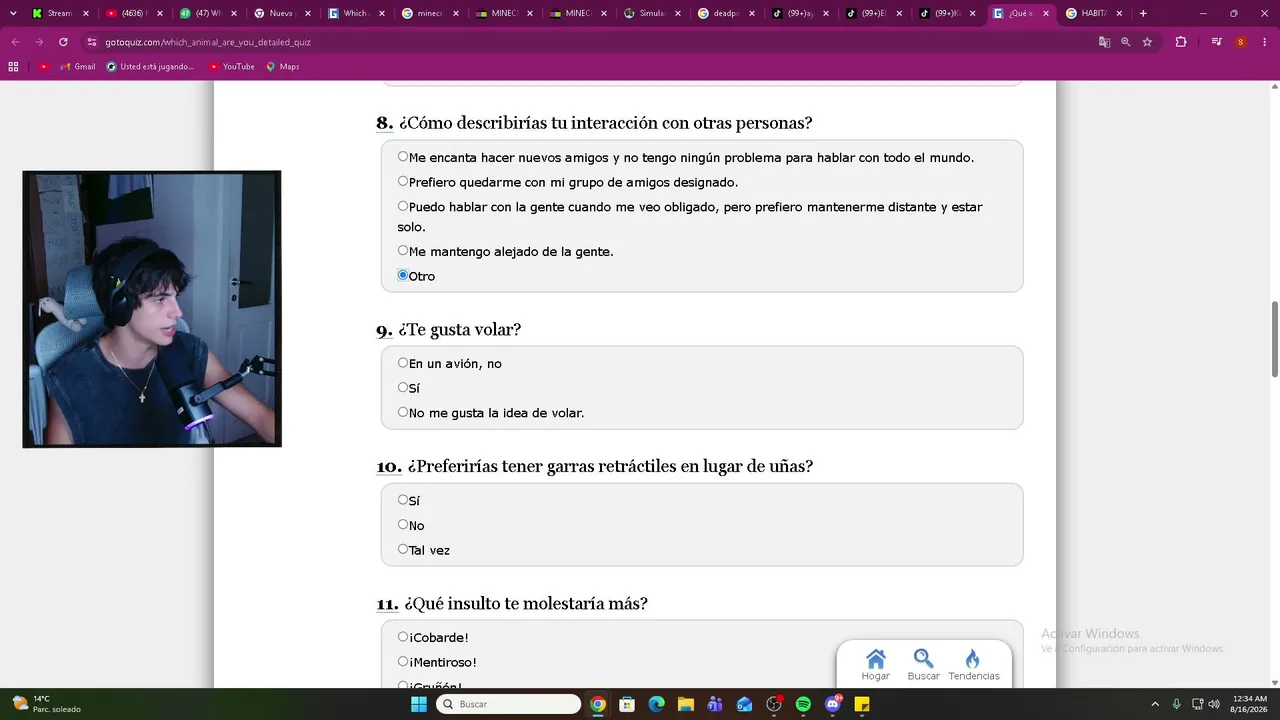Close the active '¿Qué a' tab
Viewport: 1280px width, 720px height.
[1046, 13]
